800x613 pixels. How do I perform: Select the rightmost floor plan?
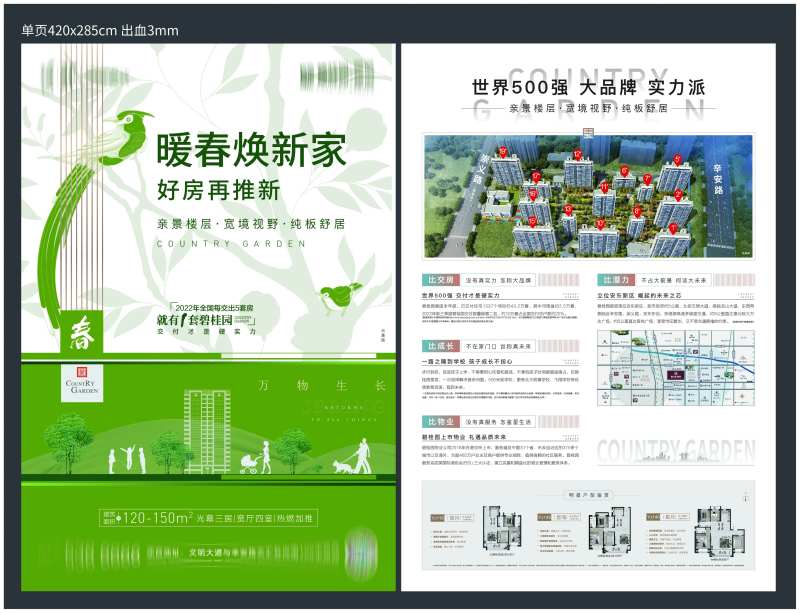tap(720, 532)
